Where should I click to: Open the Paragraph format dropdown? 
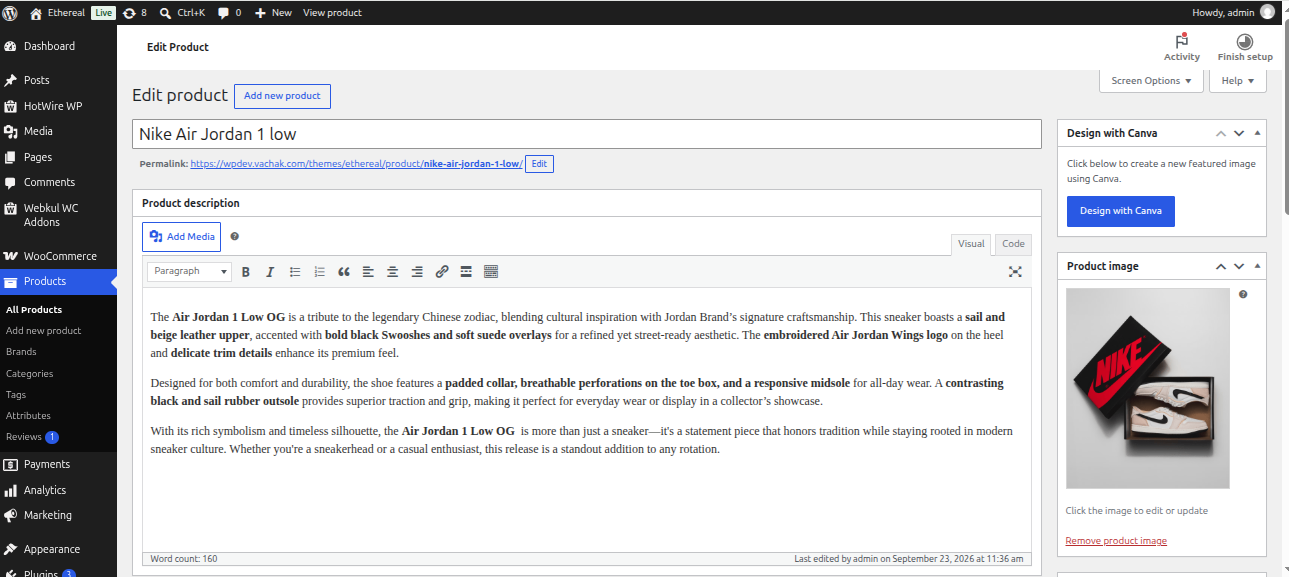coord(189,272)
